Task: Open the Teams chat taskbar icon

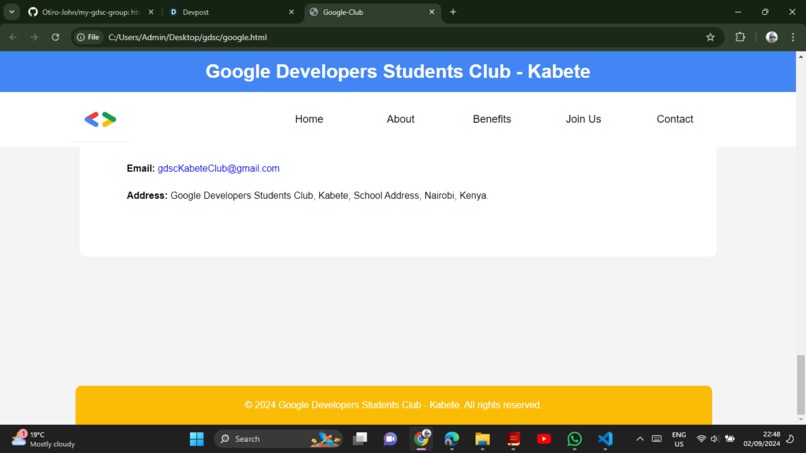Action: [x=390, y=439]
